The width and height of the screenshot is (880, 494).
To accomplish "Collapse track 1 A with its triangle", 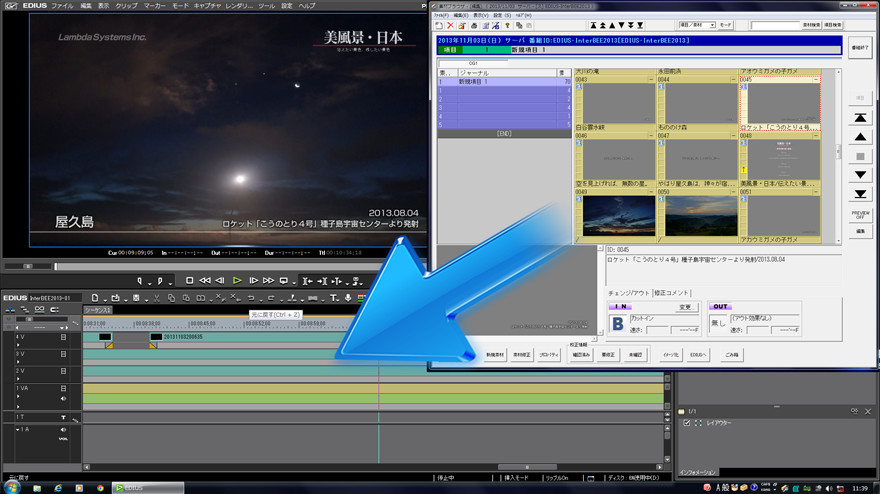I will [18, 429].
